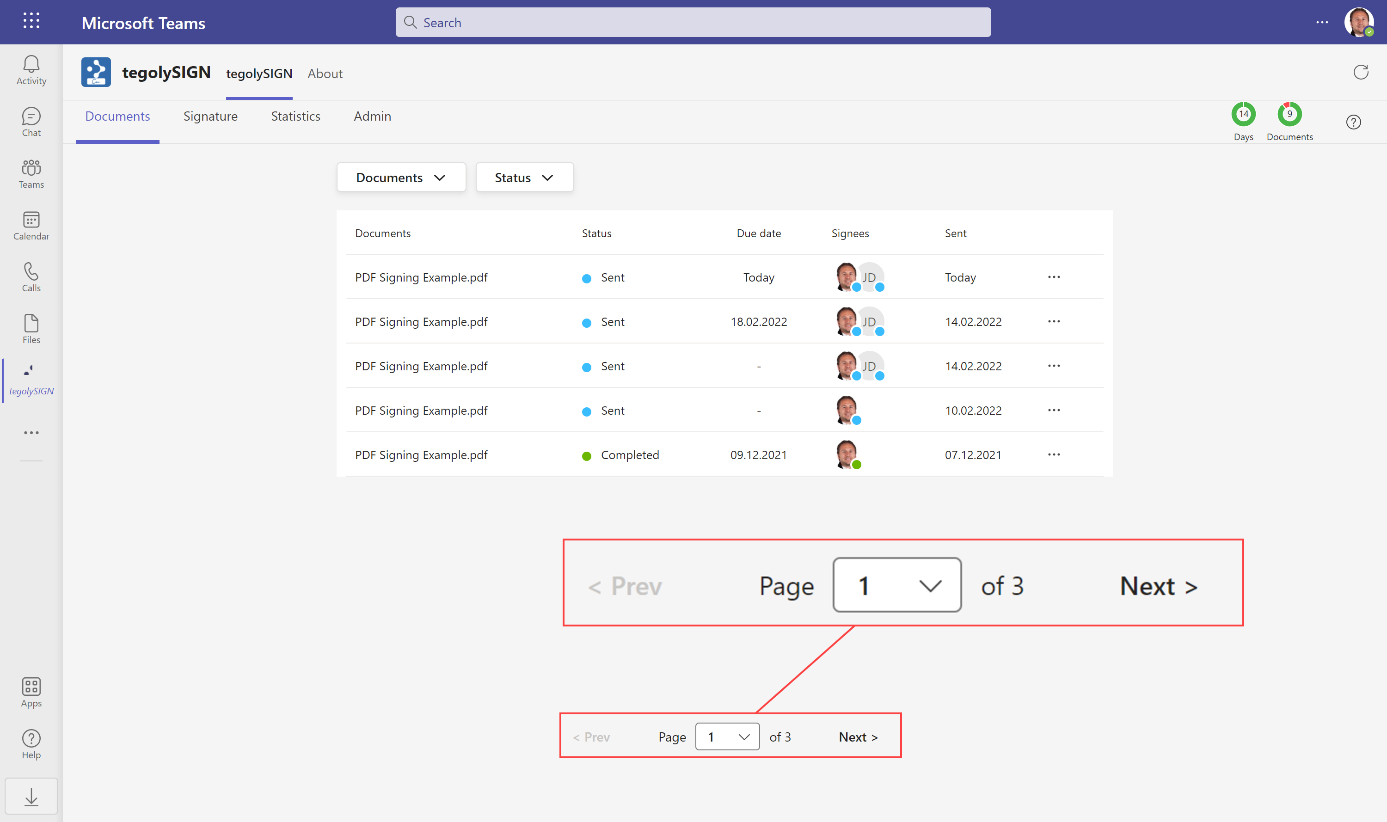The height and width of the screenshot is (822, 1387).
Task: Click the signee photo in Completed row
Action: 847,454
